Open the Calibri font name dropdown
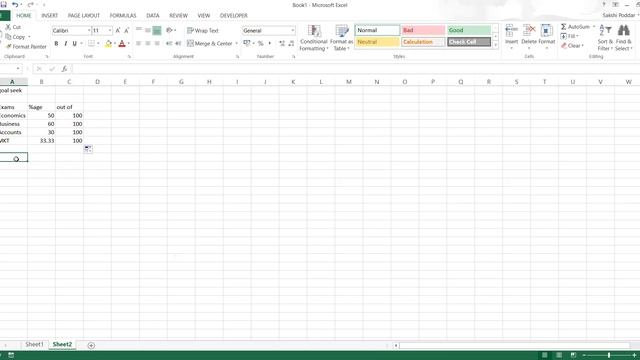Image resolution: width=640 pixels, height=360 pixels. click(x=89, y=31)
